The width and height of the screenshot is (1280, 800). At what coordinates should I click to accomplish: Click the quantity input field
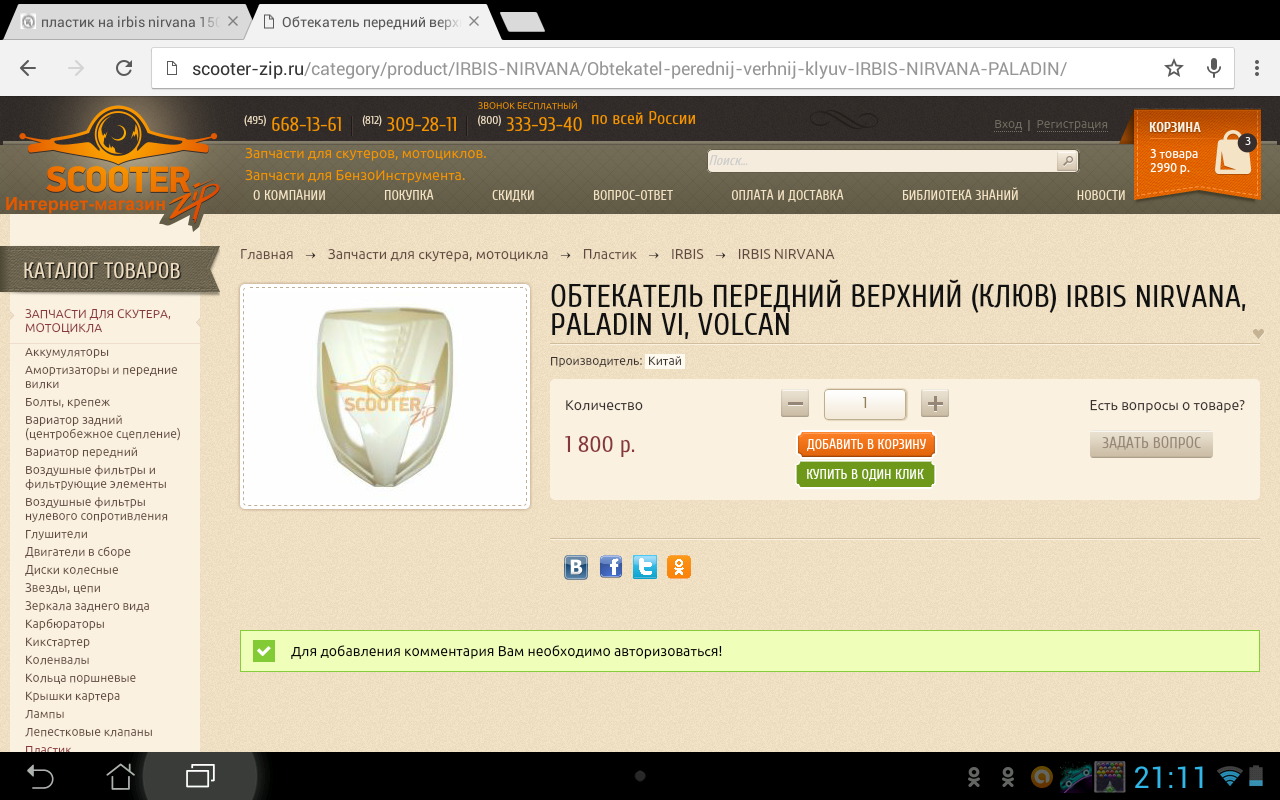(865, 404)
